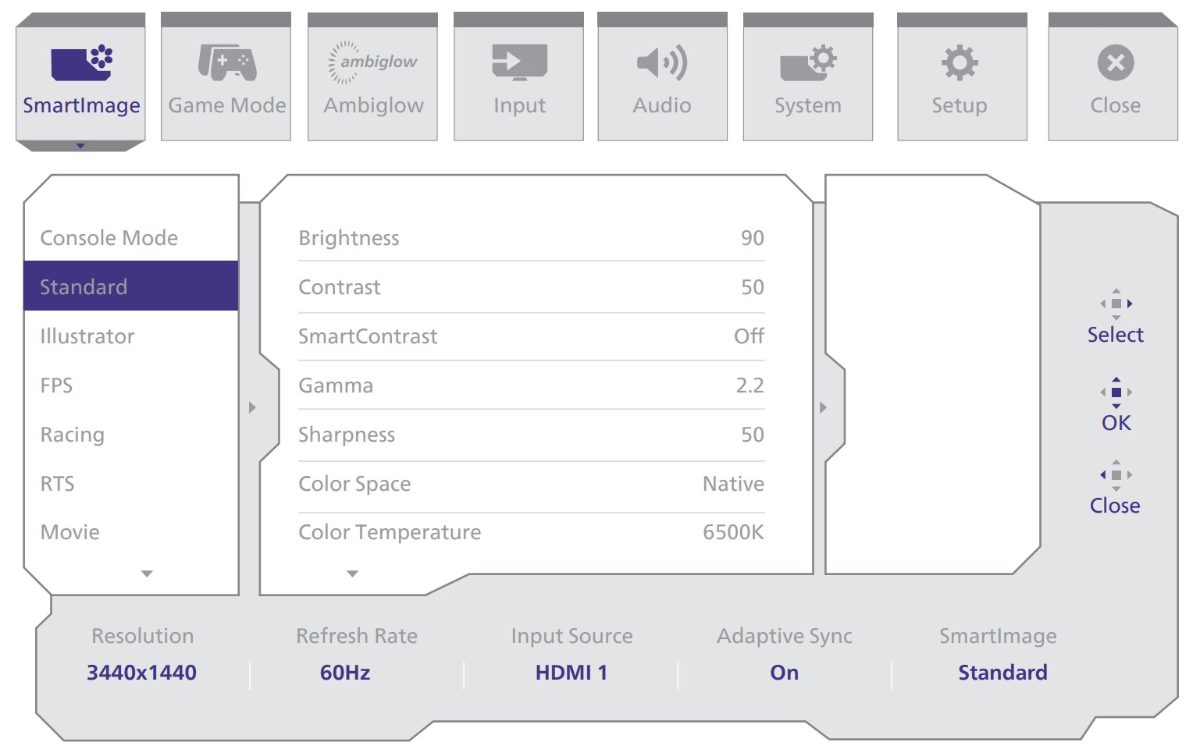The image size is (1200, 753).
Task: Open the Ambiglow tab
Action: (x=373, y=77)
